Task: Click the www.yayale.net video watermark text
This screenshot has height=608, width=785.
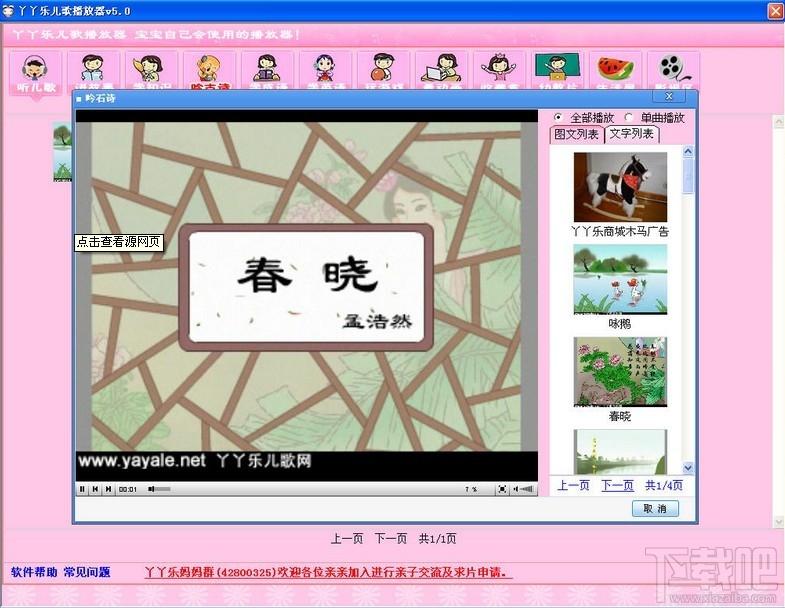Action: [x=142, y=461]
